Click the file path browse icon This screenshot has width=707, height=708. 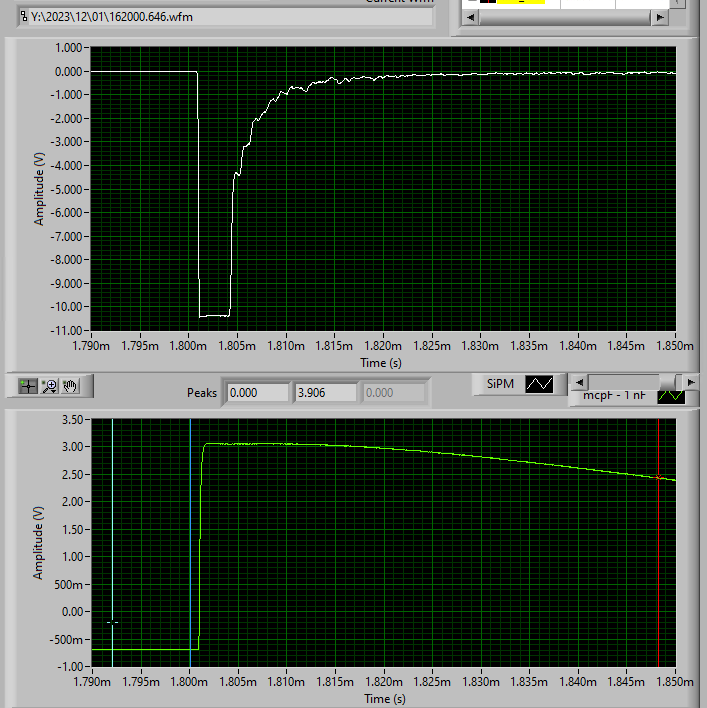pos(24,17)
